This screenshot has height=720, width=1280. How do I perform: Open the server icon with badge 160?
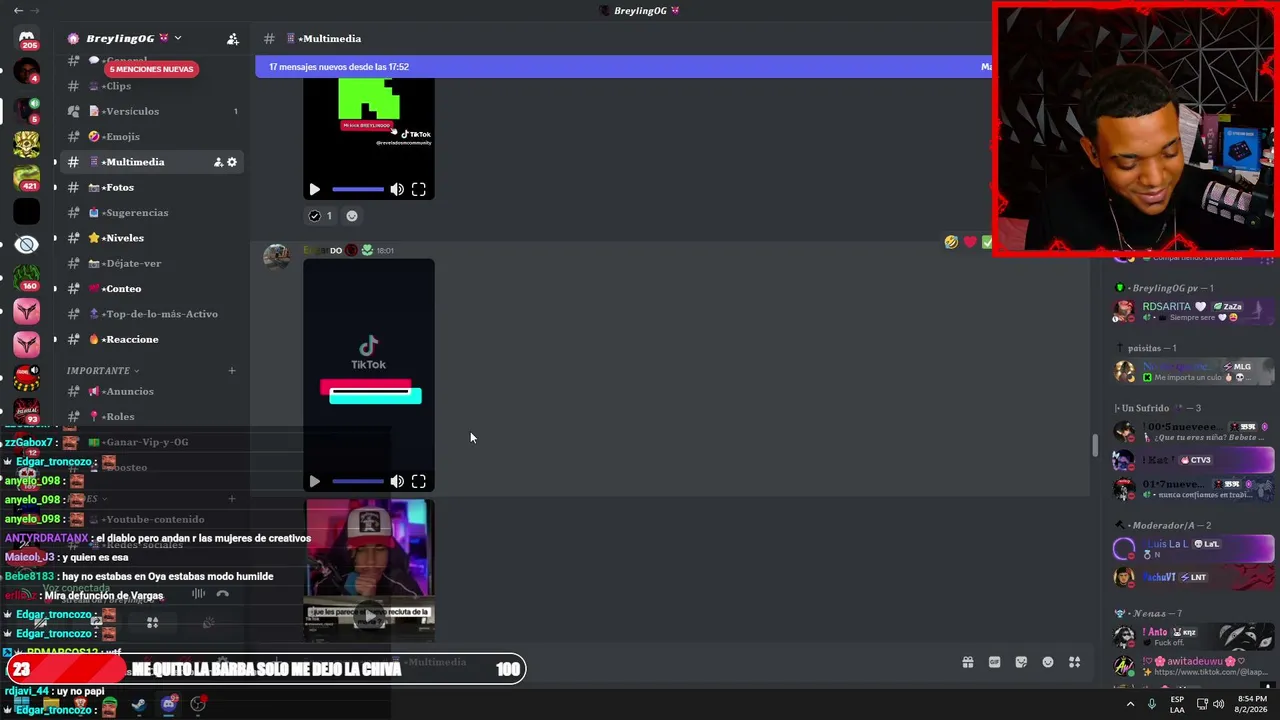27,277
